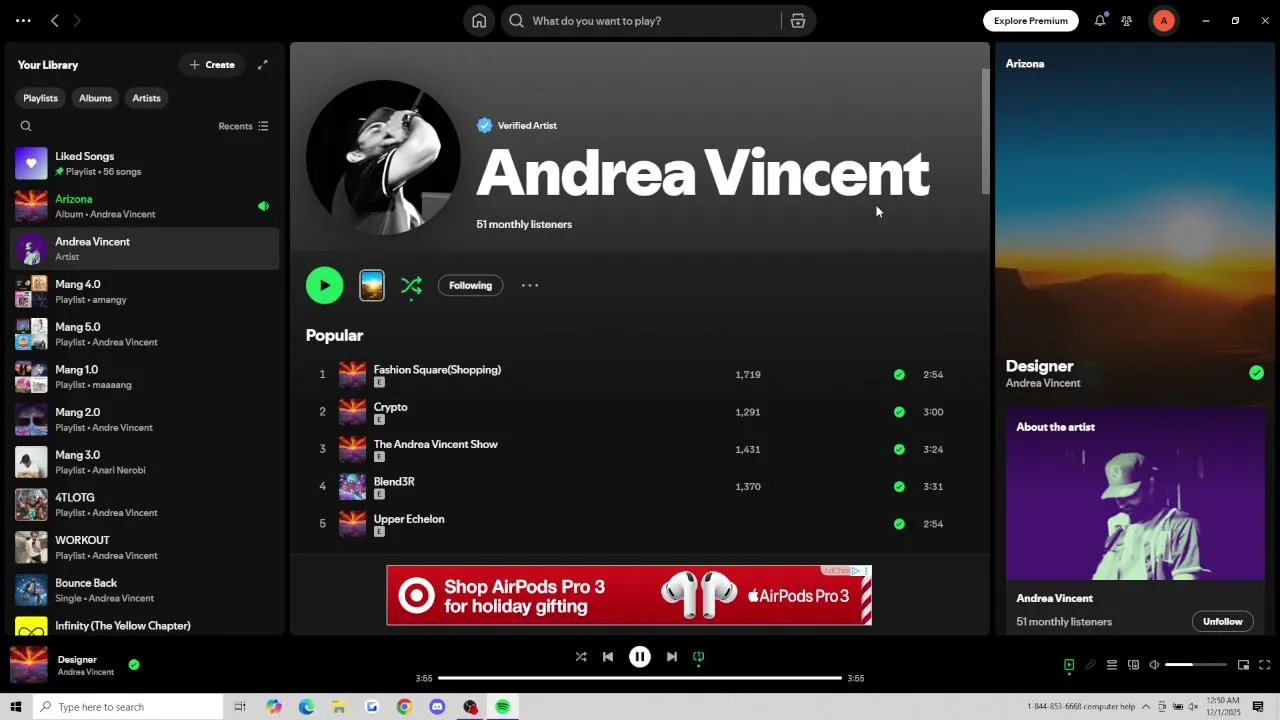Open the Create dropdown in library
Viewport: 1280px width, 720px height.
[212, 65]
